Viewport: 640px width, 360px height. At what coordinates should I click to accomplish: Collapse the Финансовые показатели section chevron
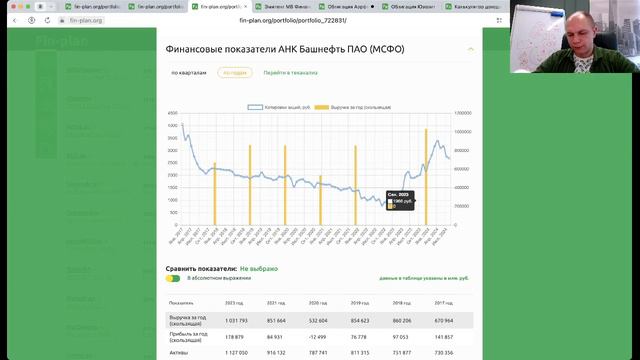470,49
